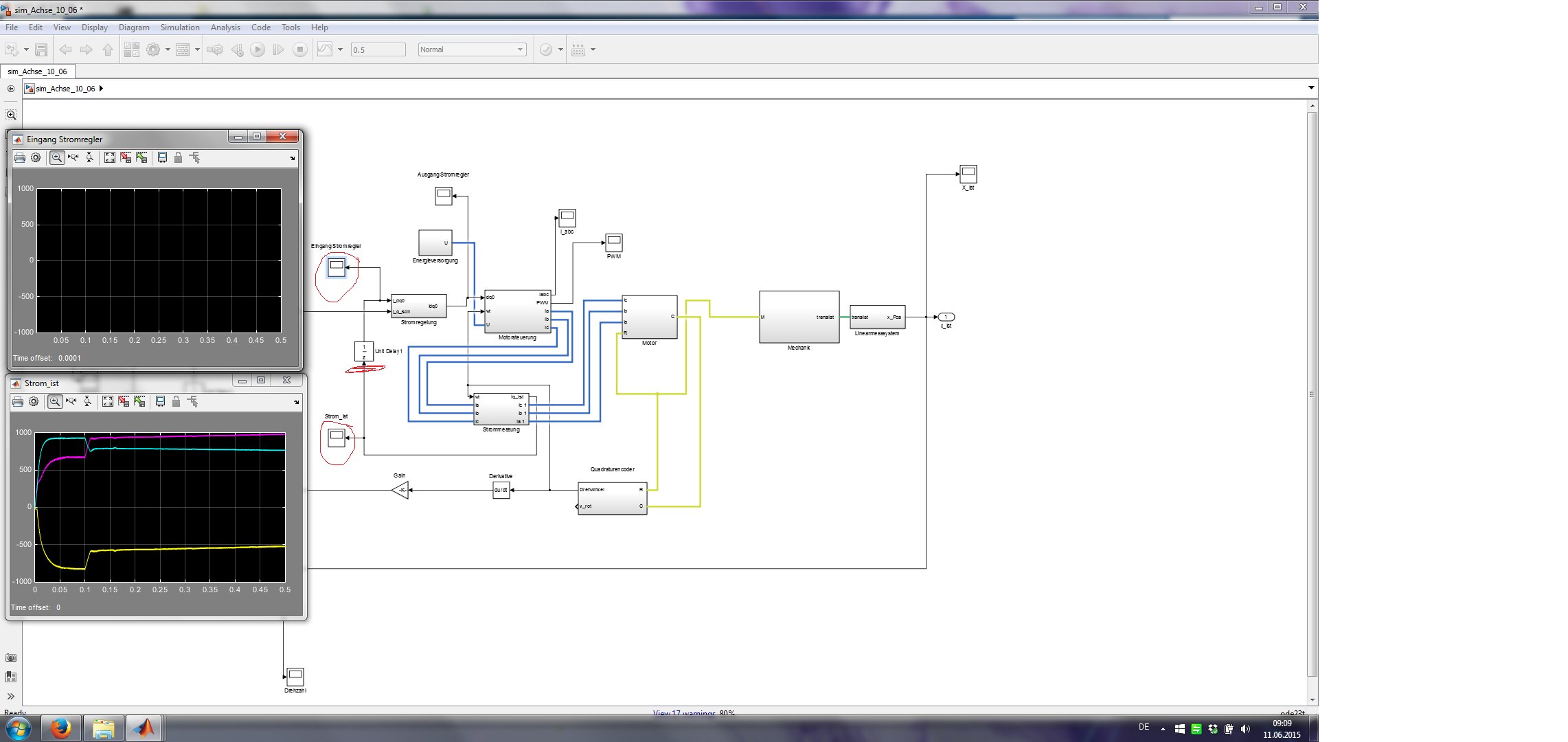Open the Analysis menu
Viewport: 1568px width, 742px height.
click(225, 27)
